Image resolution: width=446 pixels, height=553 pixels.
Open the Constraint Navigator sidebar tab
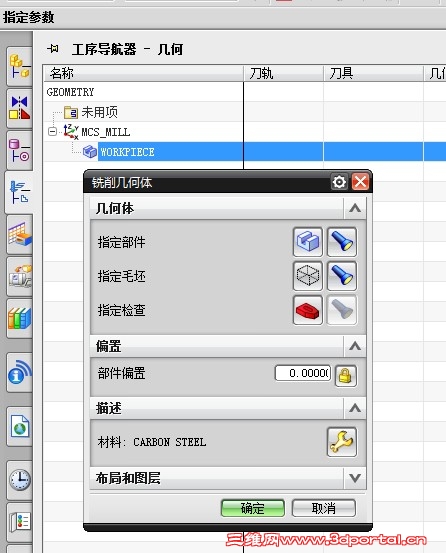pos(19,108)
